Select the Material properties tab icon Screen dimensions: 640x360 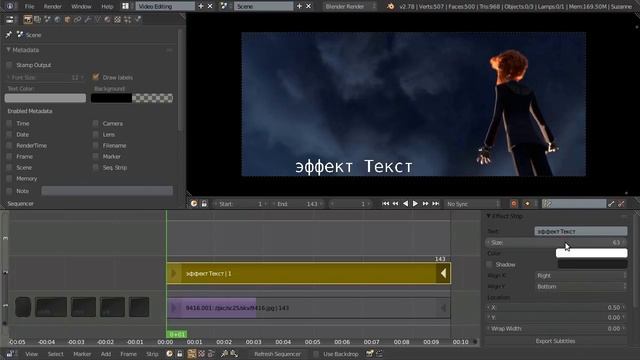point(107,19)
